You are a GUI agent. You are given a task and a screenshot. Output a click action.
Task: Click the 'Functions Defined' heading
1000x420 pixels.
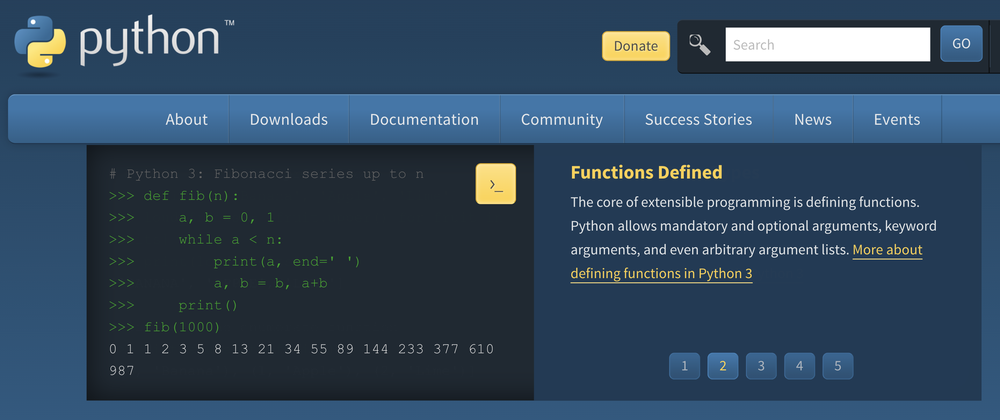pyautogui.click(x=646, y=173)
